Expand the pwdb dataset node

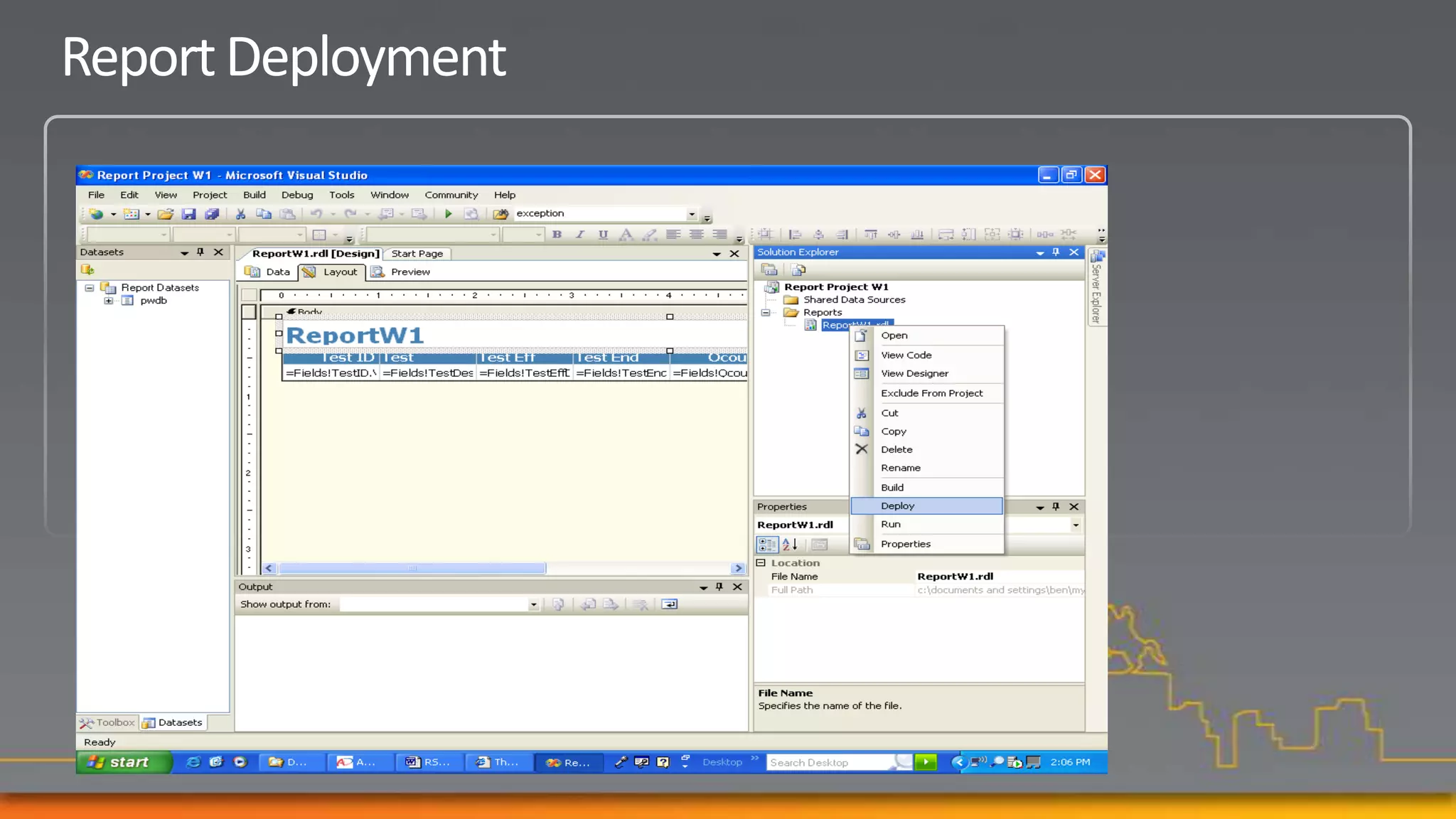tap(109, 301)
